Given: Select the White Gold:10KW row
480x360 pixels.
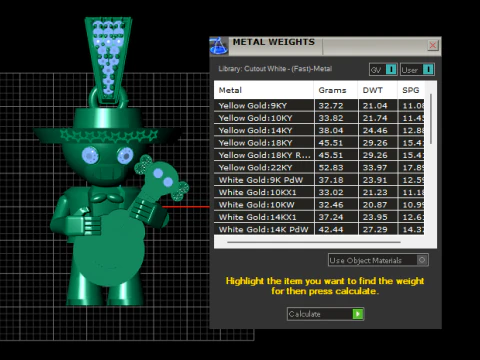Looking at the screenshot, I should pyautogui.click(x=319, y=205).
